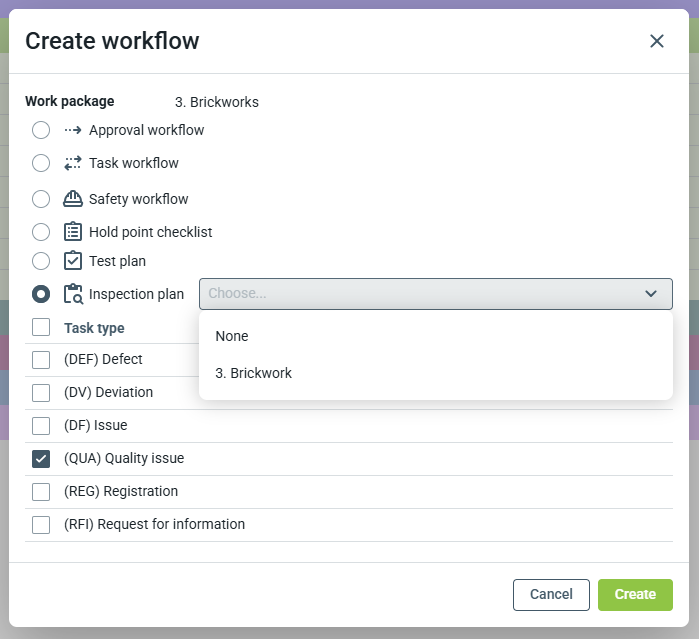Click the Task workflow arrows icon
The width and height of the screenshot is (699, 639).
click(72, 163)
